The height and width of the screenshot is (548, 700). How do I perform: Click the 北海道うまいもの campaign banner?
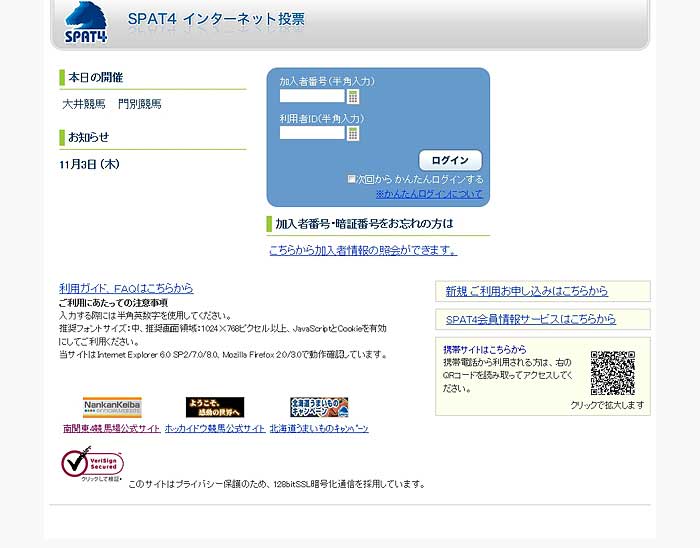pos(319,407)
